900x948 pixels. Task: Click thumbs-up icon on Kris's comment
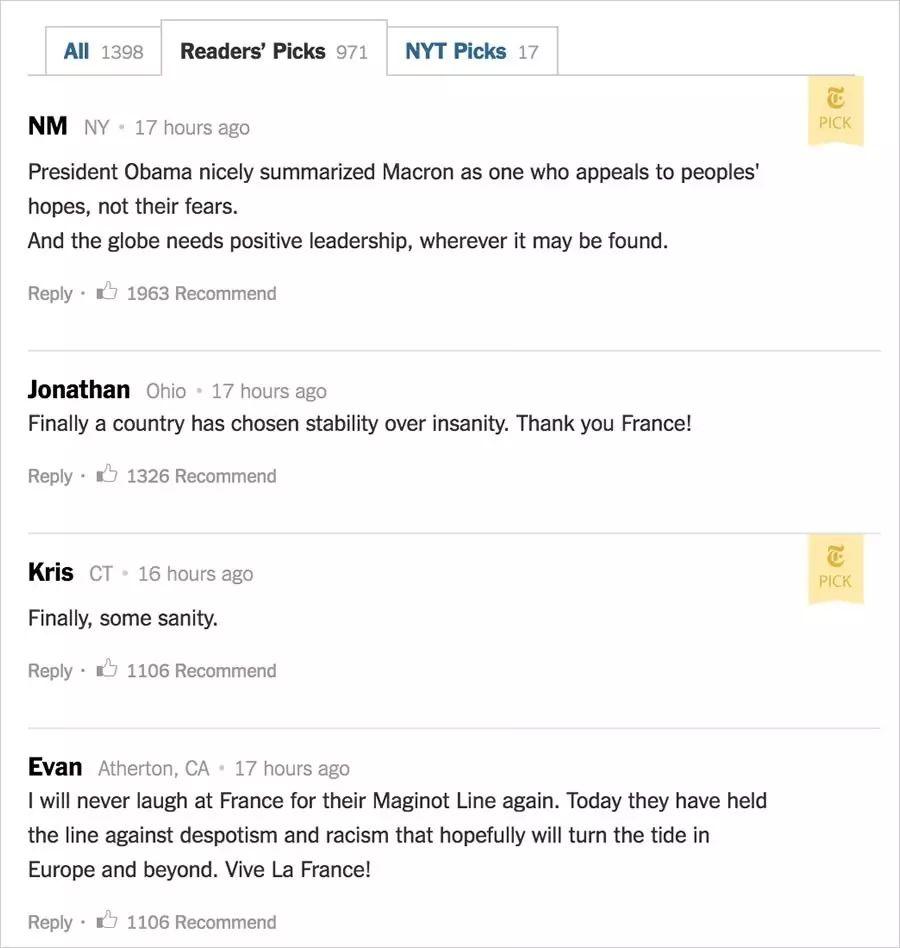coord(107,670)
